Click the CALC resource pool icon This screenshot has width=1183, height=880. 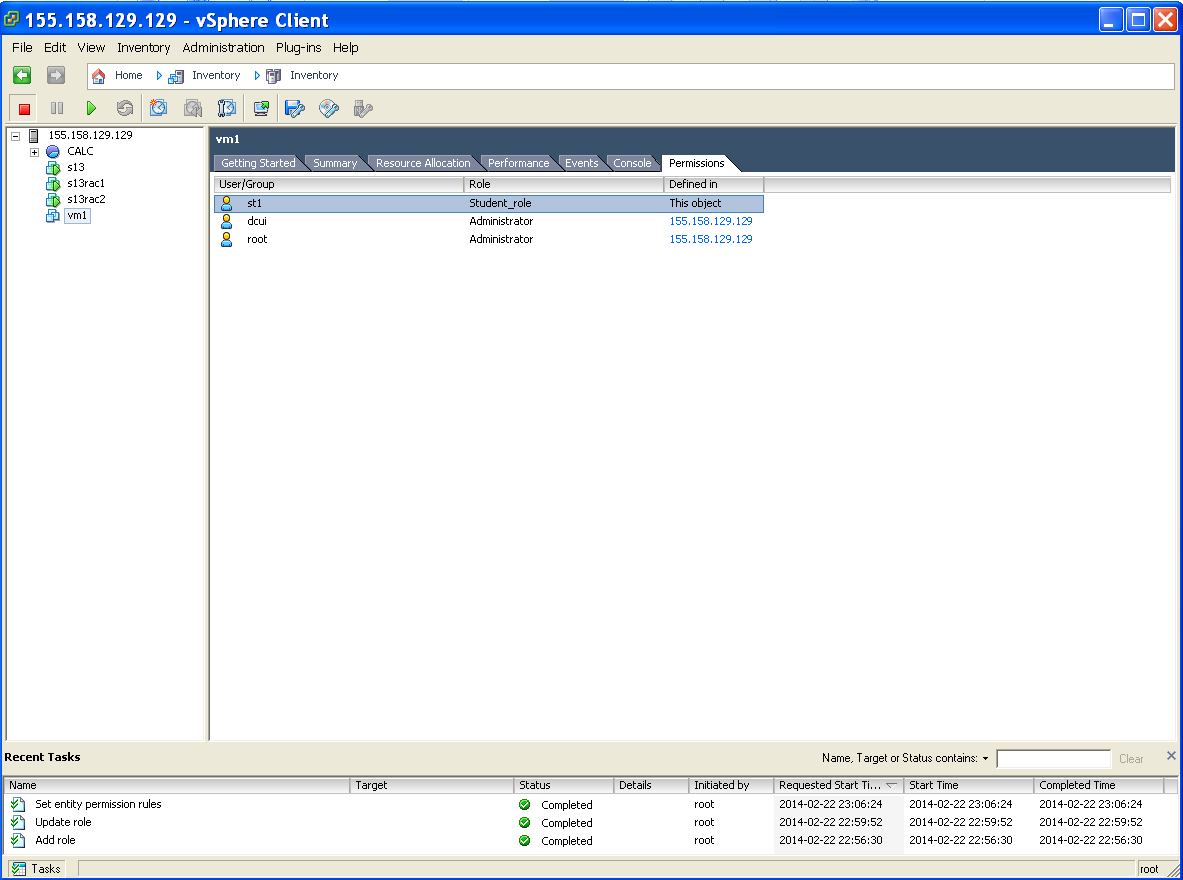click(x=53, y=152)
